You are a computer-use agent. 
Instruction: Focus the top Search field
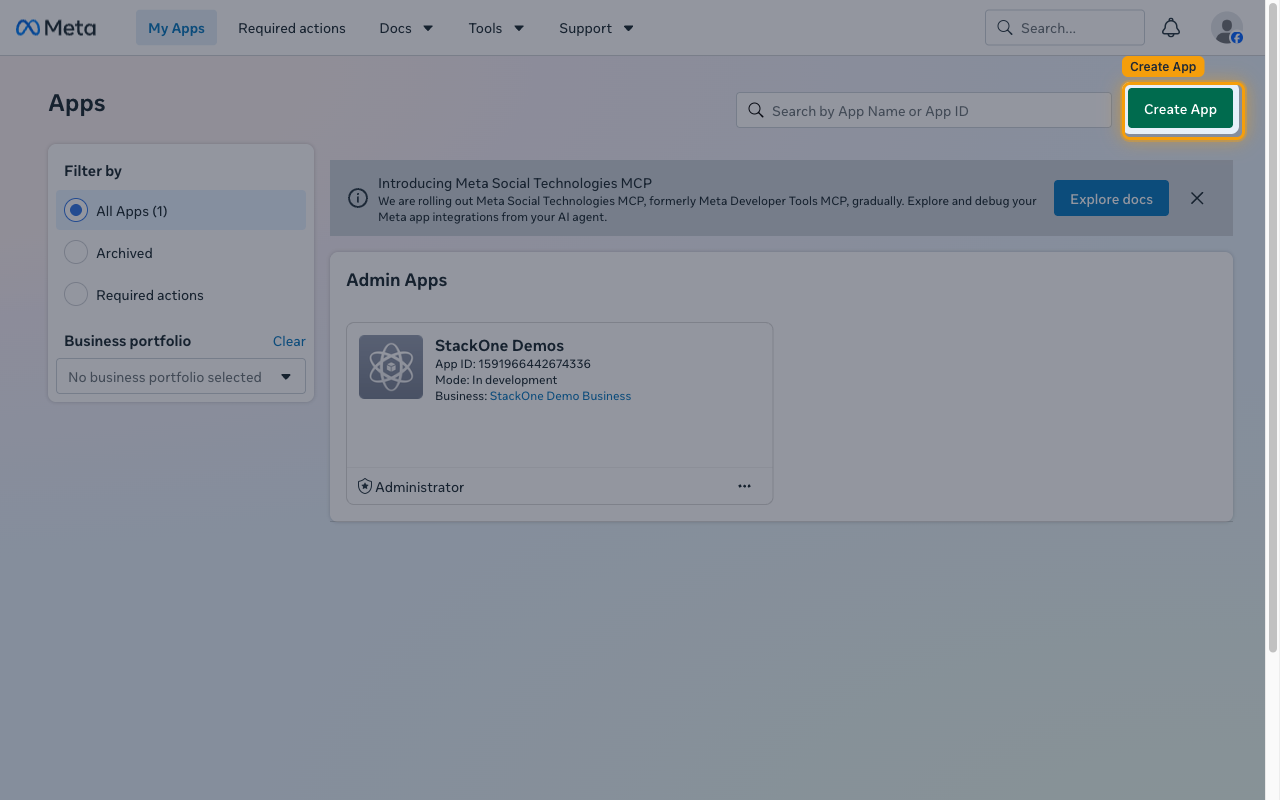(1065, 28)
